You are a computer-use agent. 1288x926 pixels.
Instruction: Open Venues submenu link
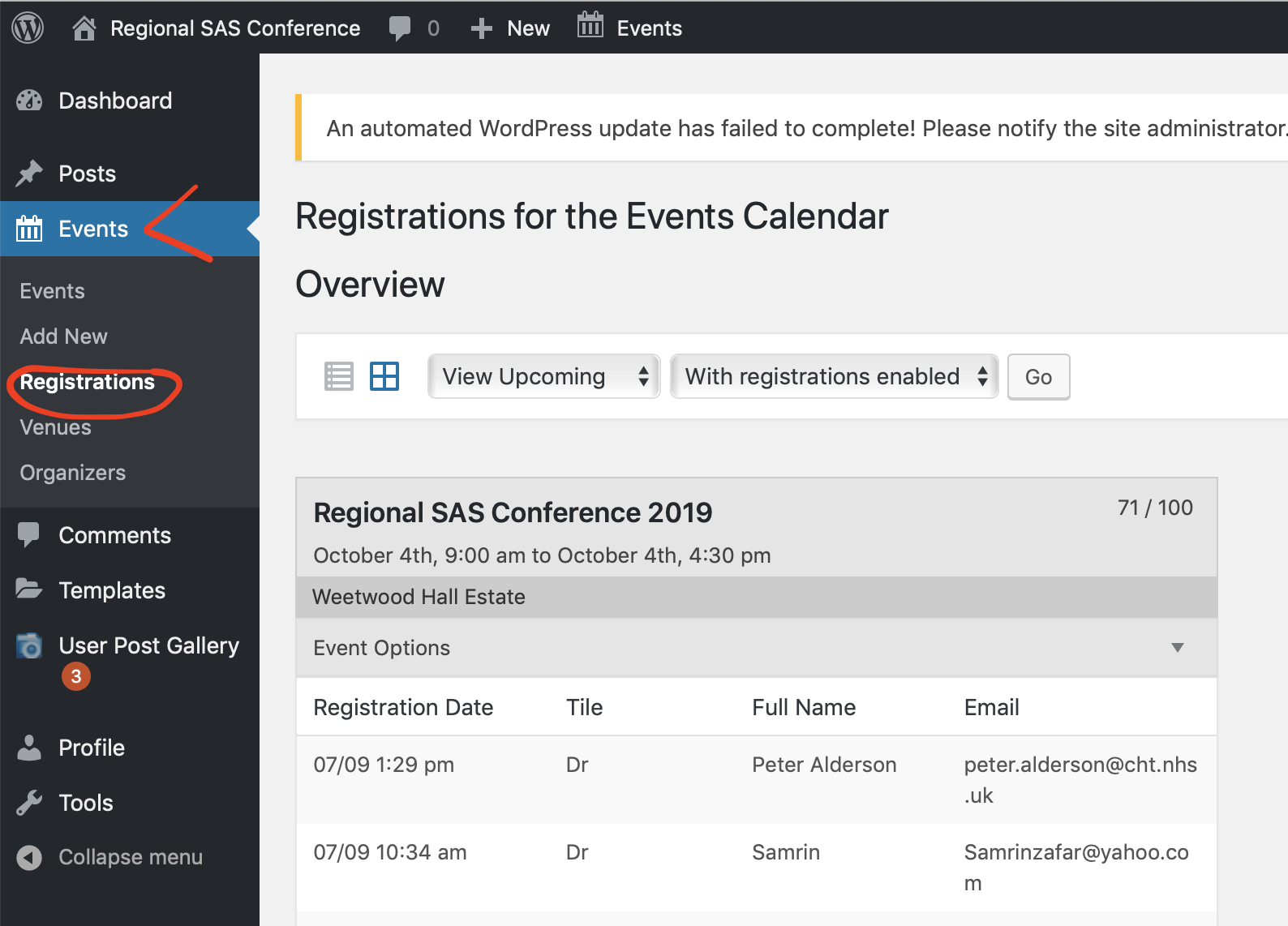[x=55, y=427]
